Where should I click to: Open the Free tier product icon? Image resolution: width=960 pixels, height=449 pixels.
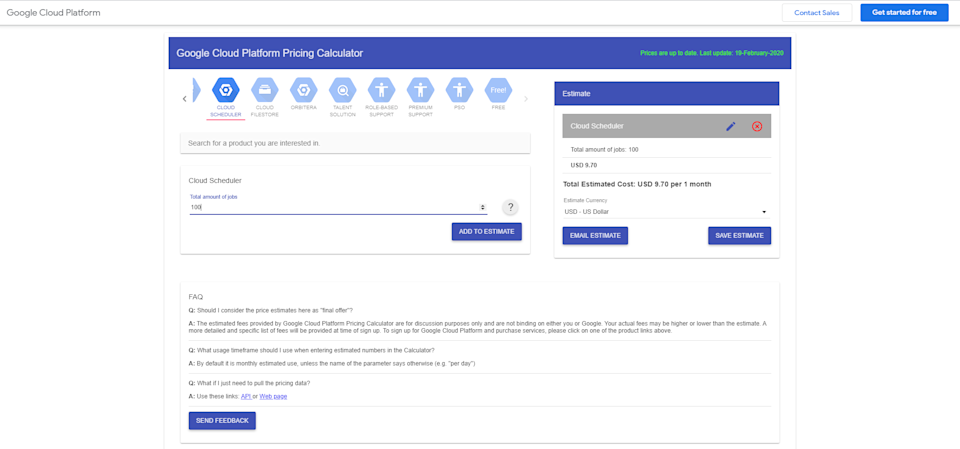[x=498, y=91]
